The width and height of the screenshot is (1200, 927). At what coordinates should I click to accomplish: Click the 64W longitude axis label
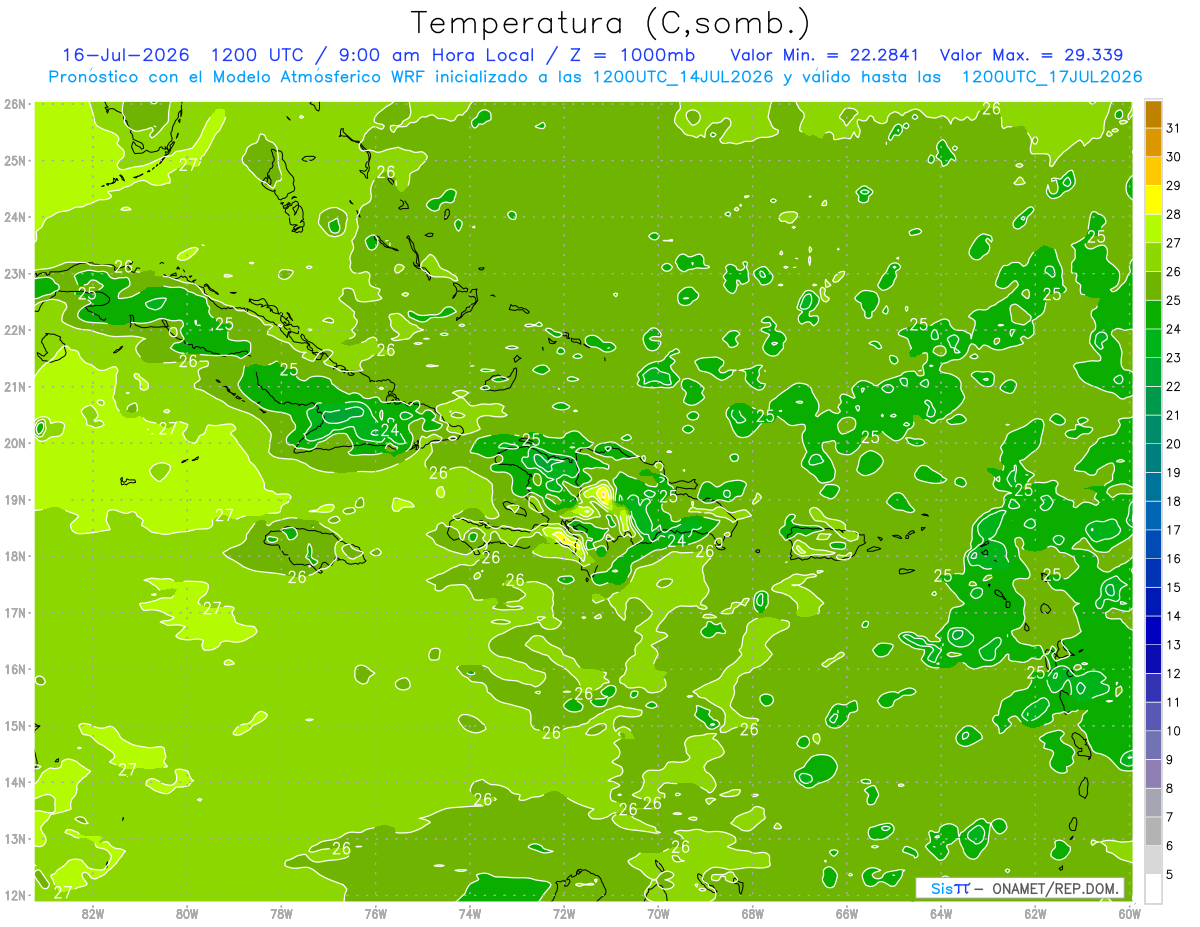(941, 913)
